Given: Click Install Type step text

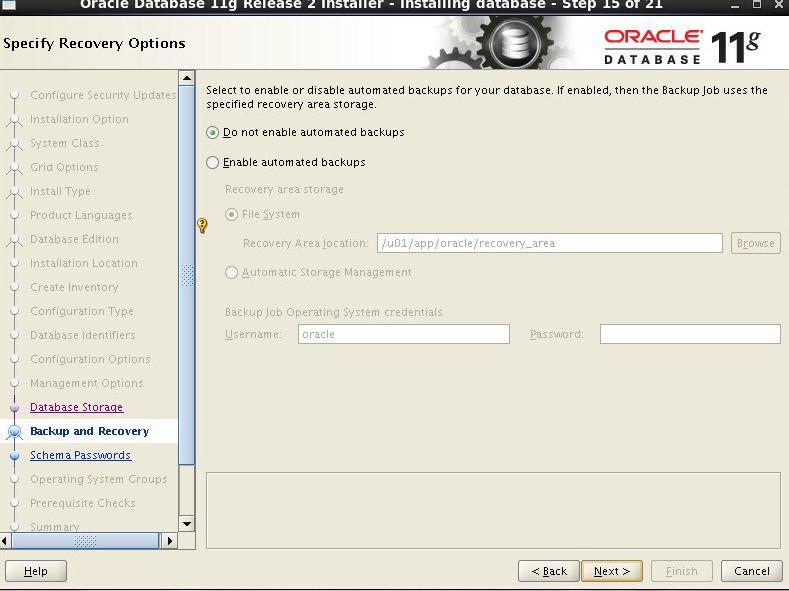Looking at the screenshot, I should pos(60,191).
